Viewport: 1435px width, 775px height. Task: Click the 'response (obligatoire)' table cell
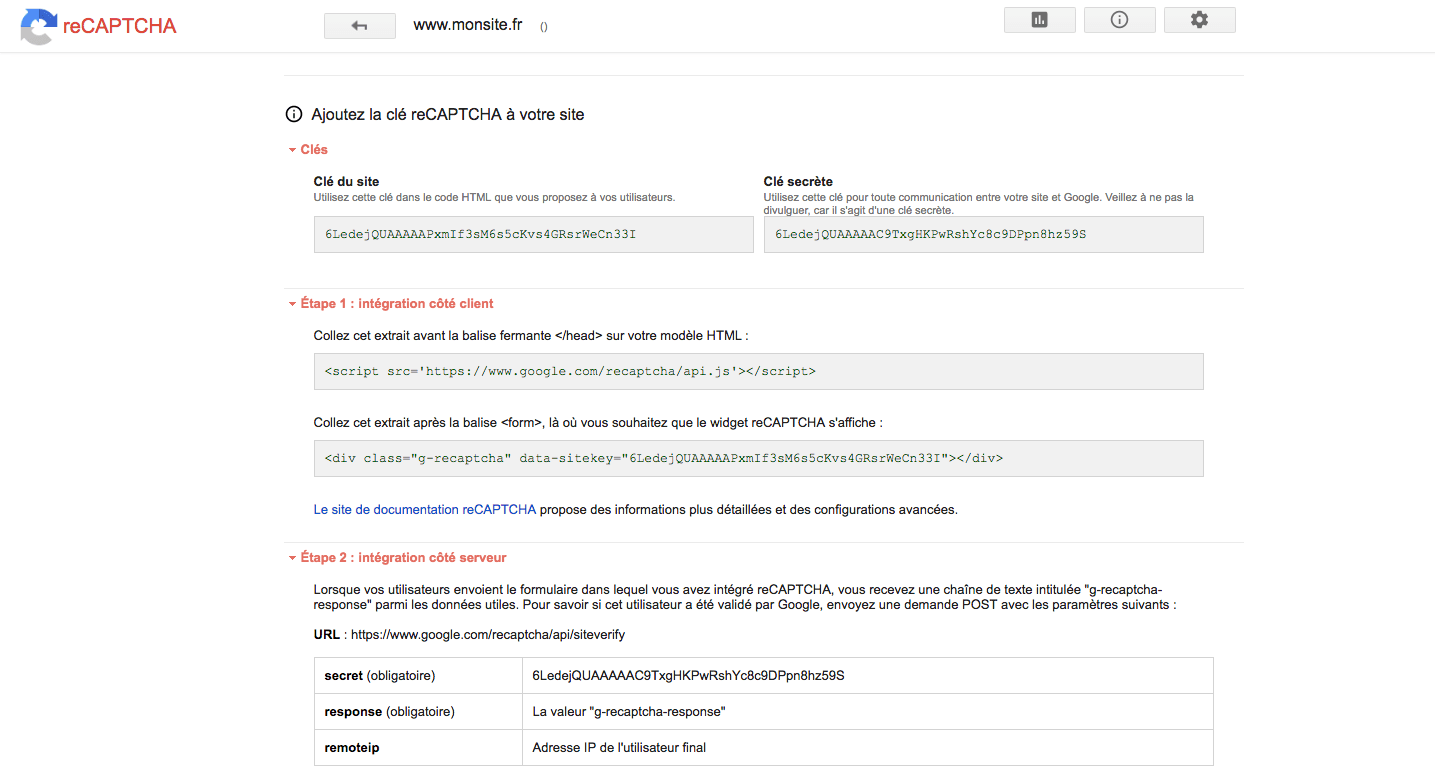pos(389,712)
